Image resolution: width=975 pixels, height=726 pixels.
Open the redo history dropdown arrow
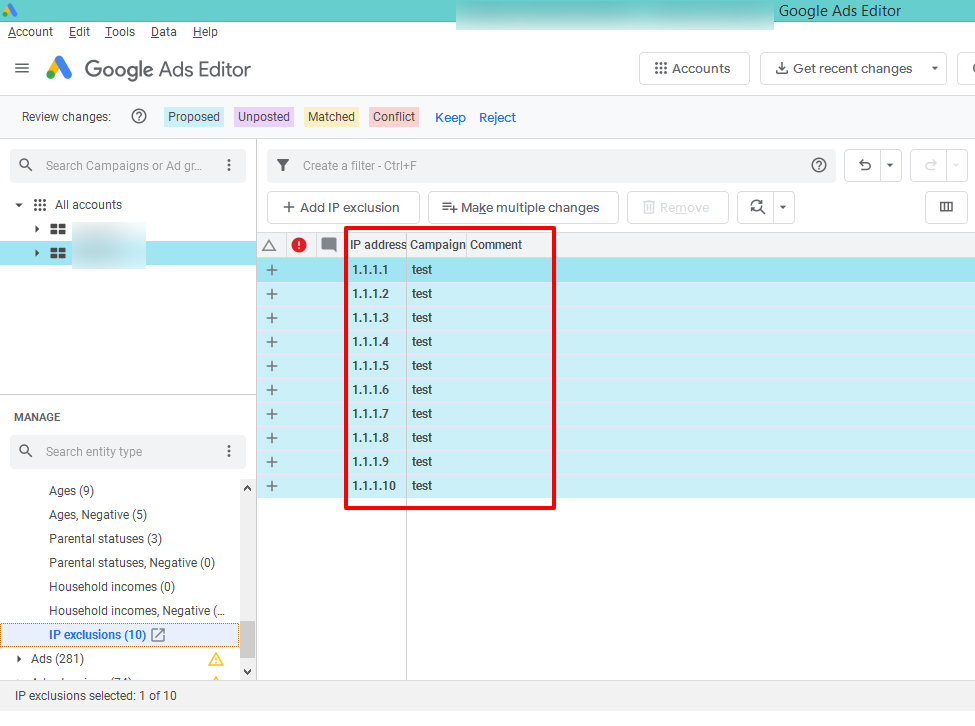point(956,165)
